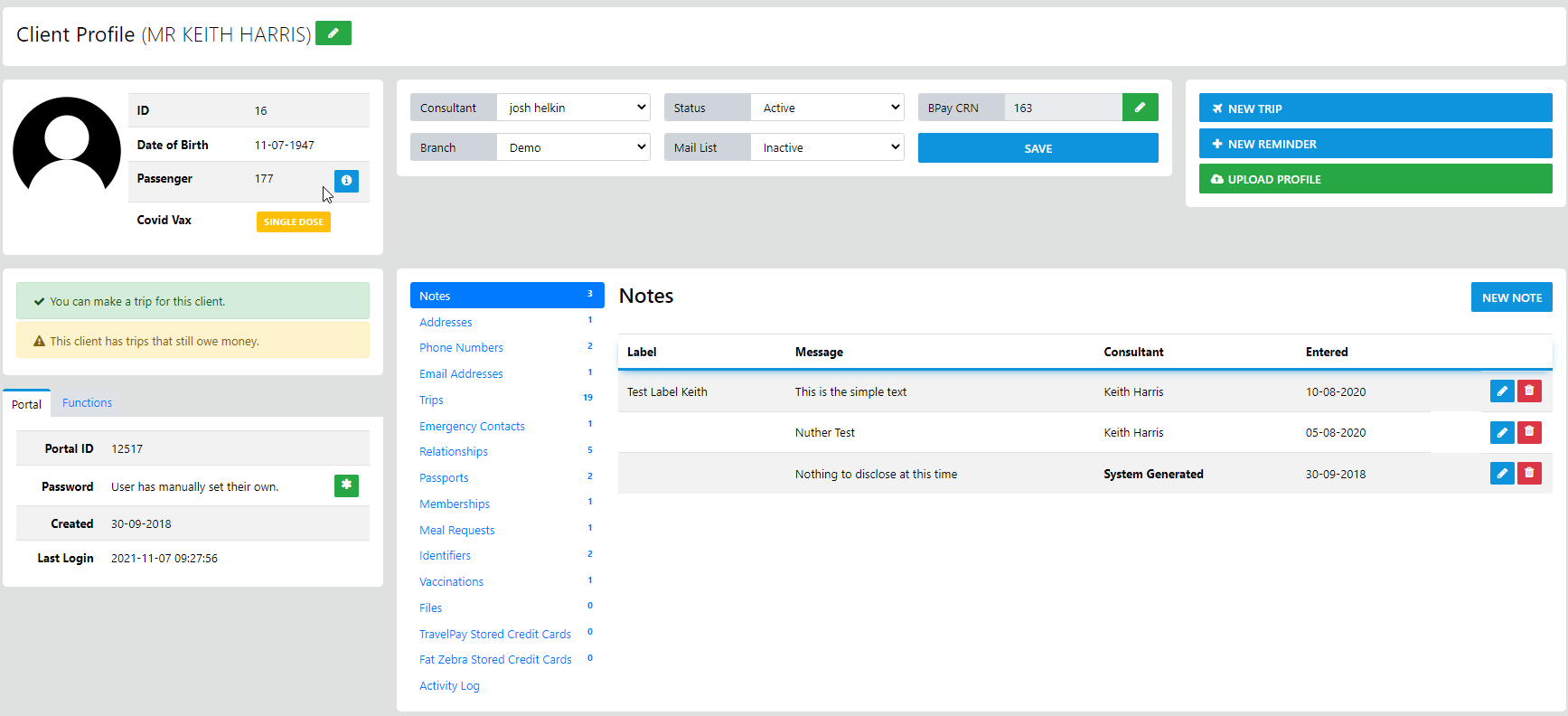Expand the Mail List dropdown

828,147
